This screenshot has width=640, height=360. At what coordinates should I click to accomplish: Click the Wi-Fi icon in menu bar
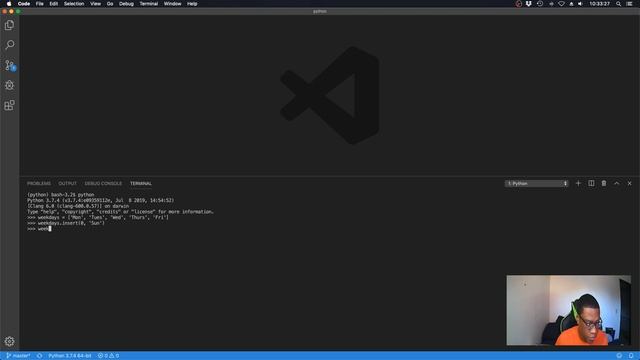pos(561,4)
